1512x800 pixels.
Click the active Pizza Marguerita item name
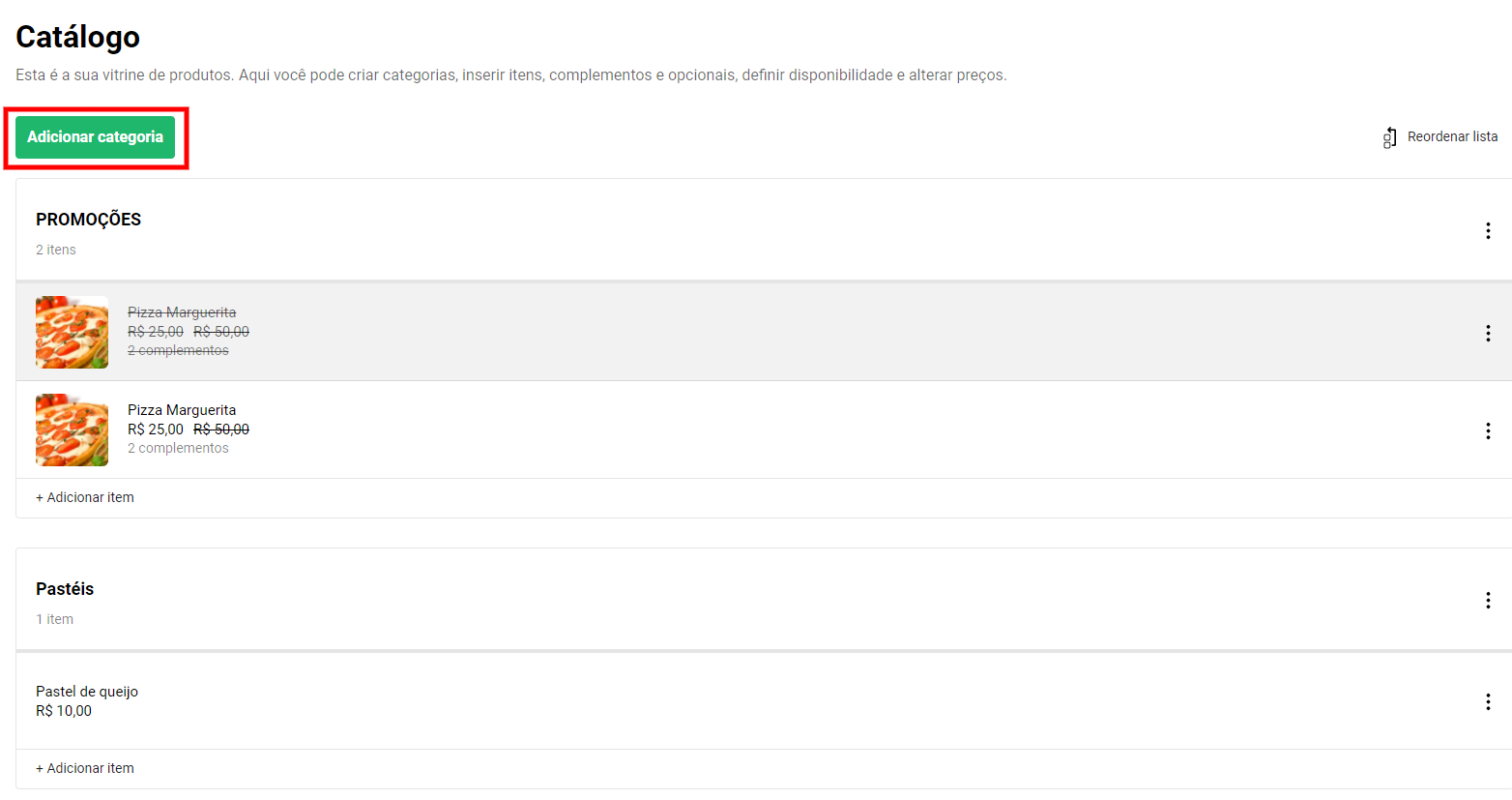[182, 410]
